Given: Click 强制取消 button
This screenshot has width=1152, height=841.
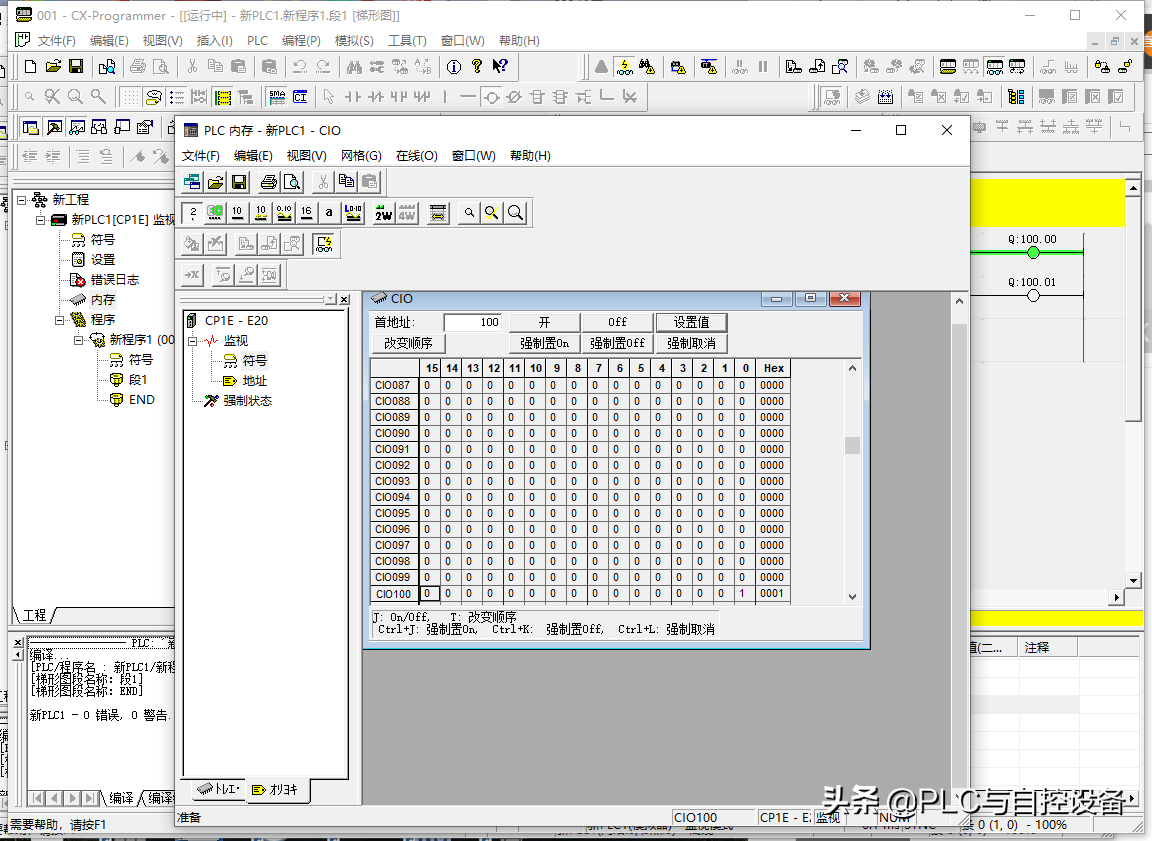Looking at the screenshot, I should 691,343.
